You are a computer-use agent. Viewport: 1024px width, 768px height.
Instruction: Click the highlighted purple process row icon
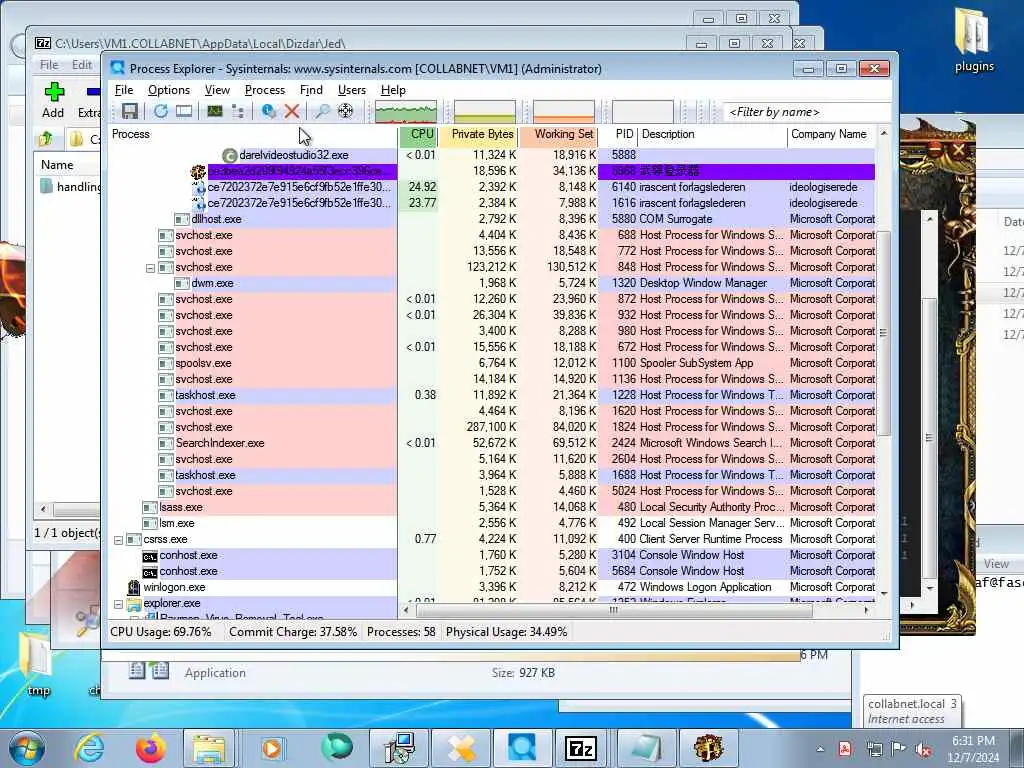[198, 171]
